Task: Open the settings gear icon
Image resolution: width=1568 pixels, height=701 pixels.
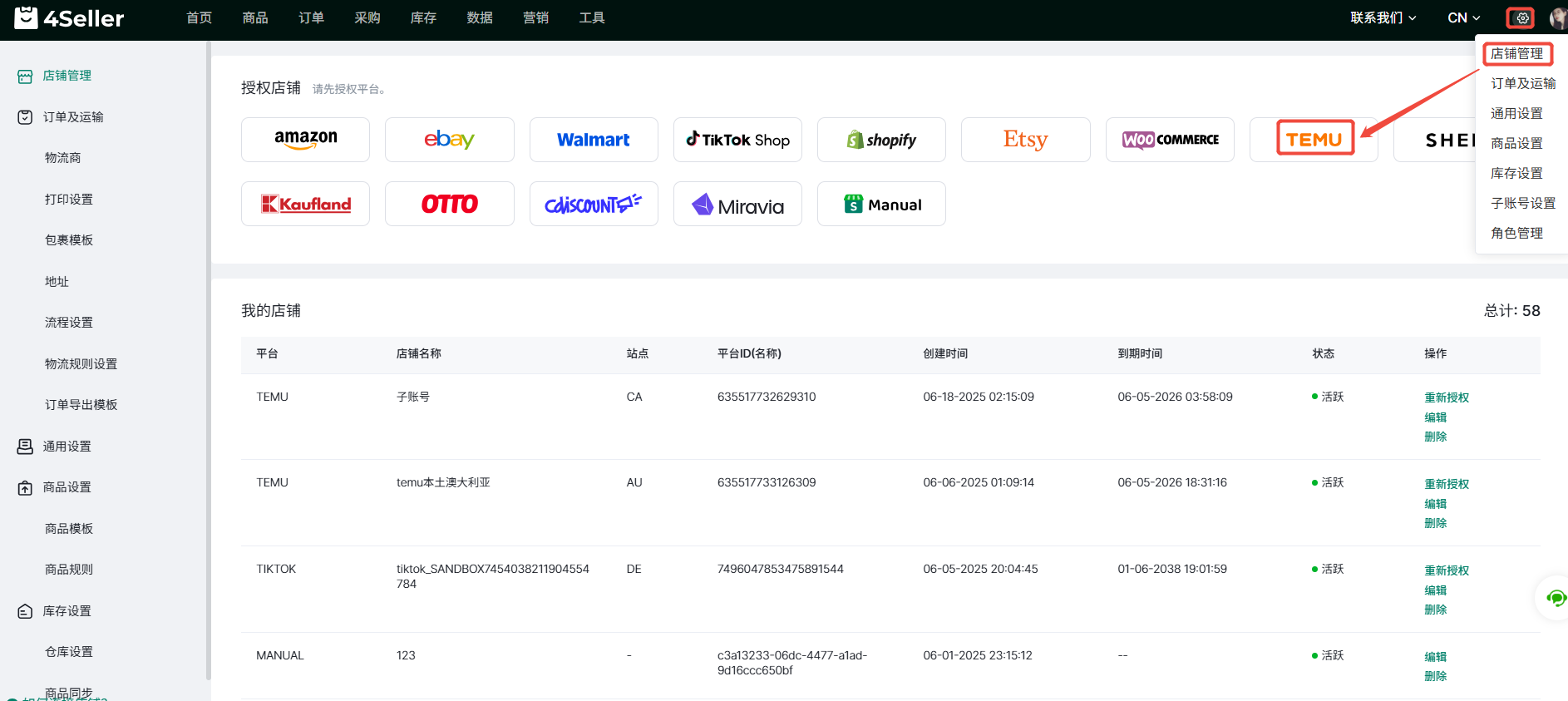Action: 1522,17
